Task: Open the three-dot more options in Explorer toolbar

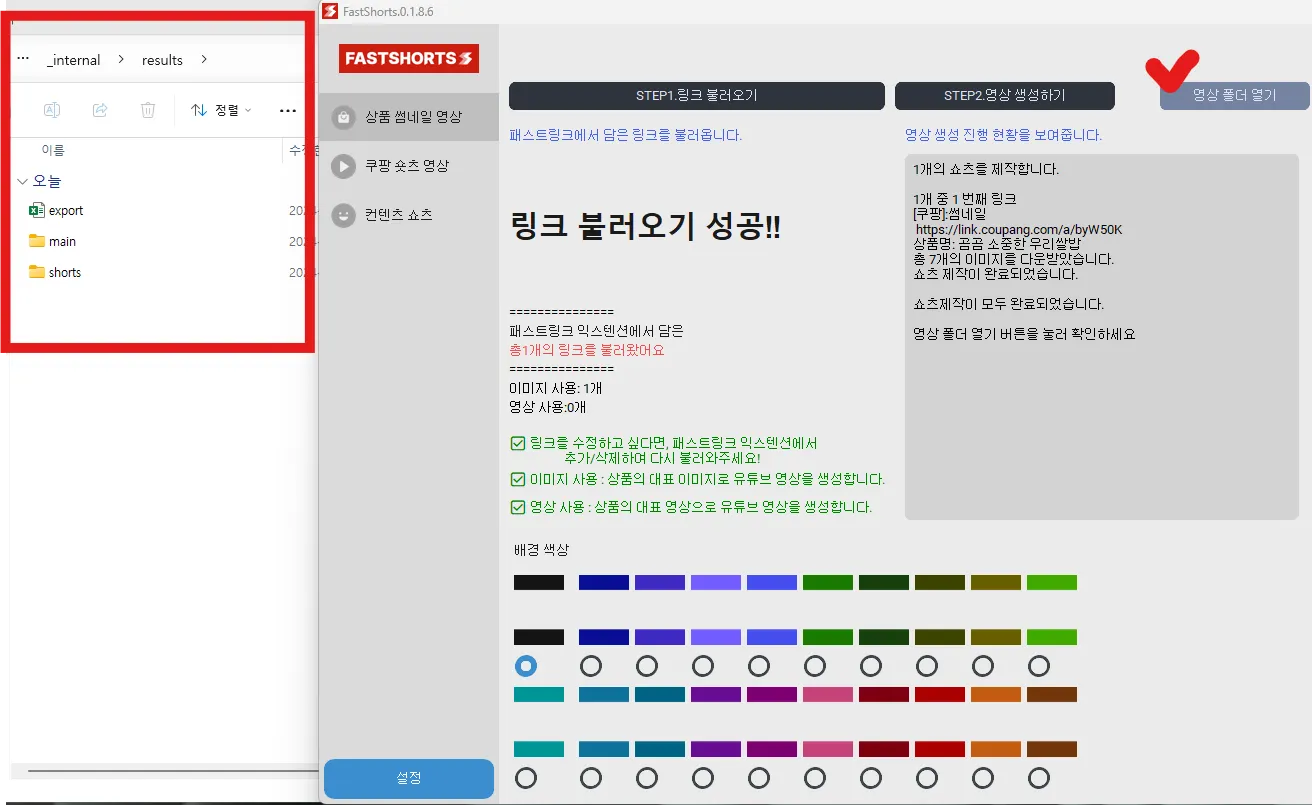Action: click(288, 111)
